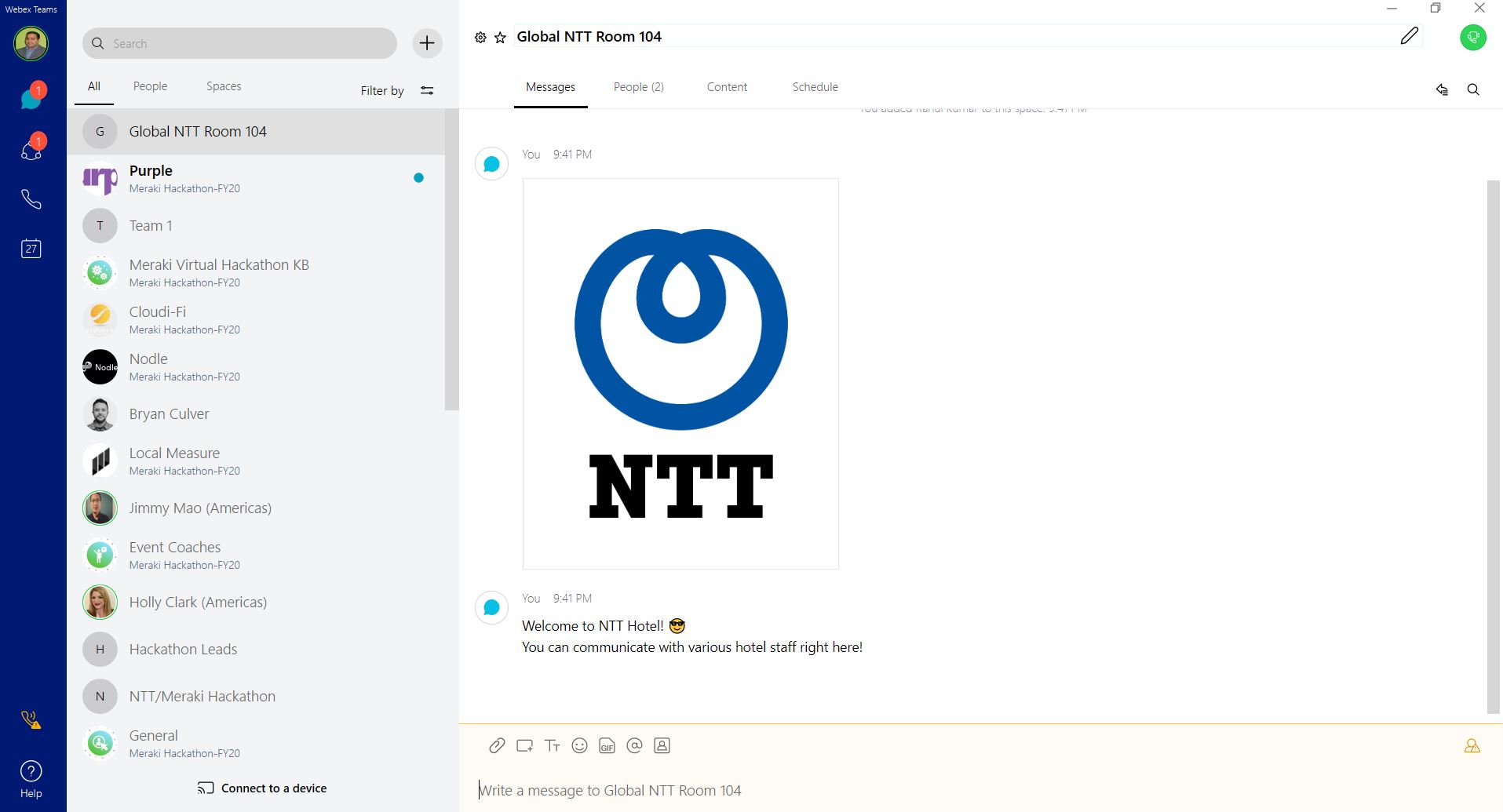Click the cast icon next to Connect to a device
This screenshot has height=812, width=1503.
click(206, 788)
